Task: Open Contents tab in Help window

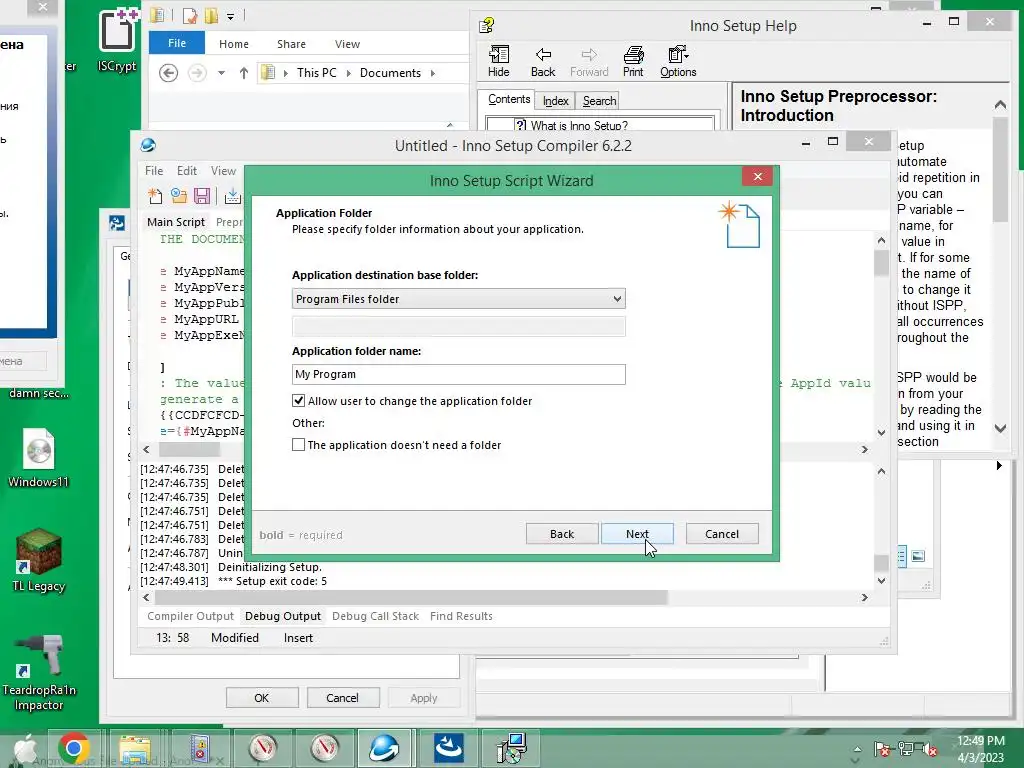Action: (x=509, y=99)
